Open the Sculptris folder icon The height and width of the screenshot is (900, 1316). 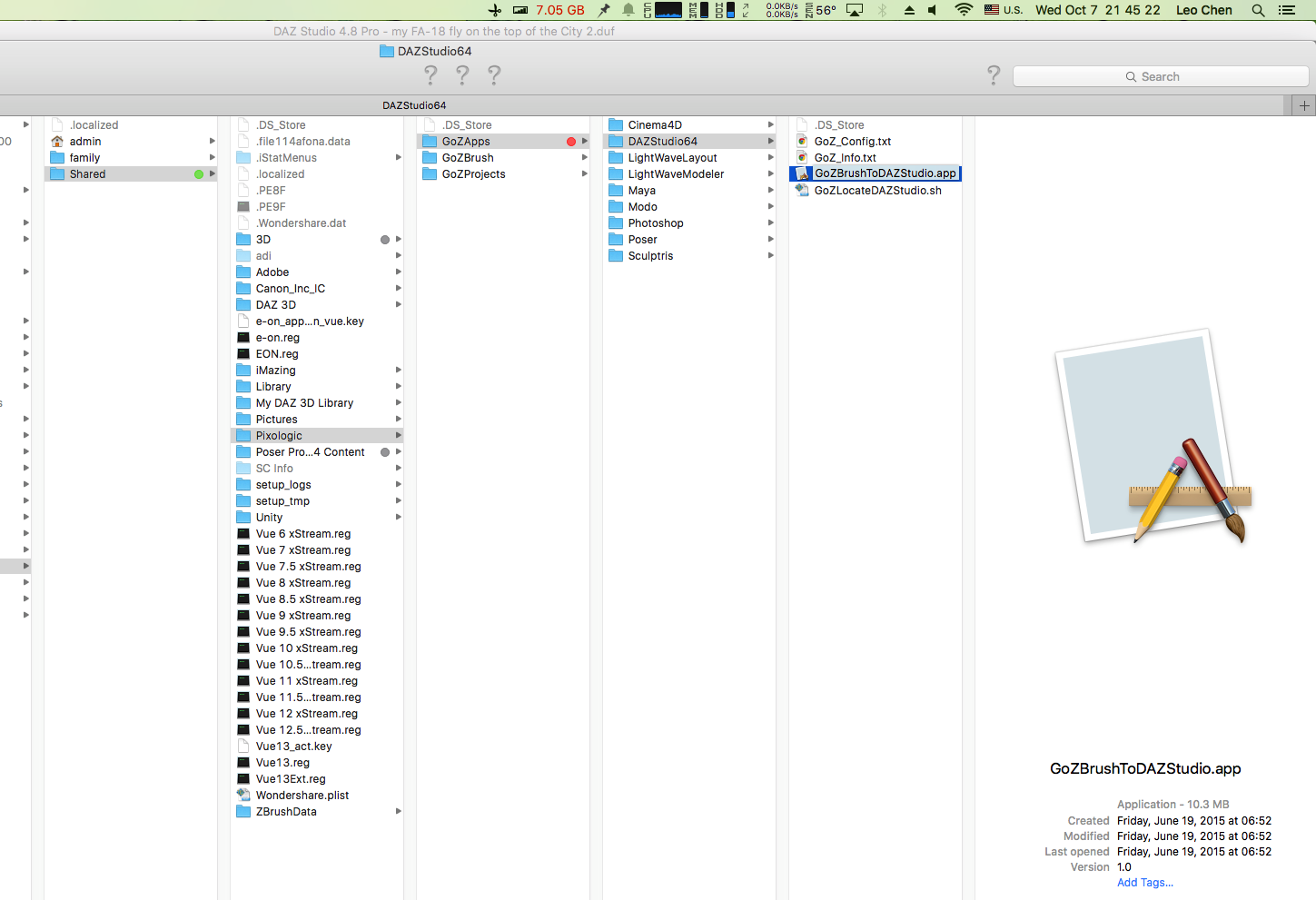click(616, 255)
